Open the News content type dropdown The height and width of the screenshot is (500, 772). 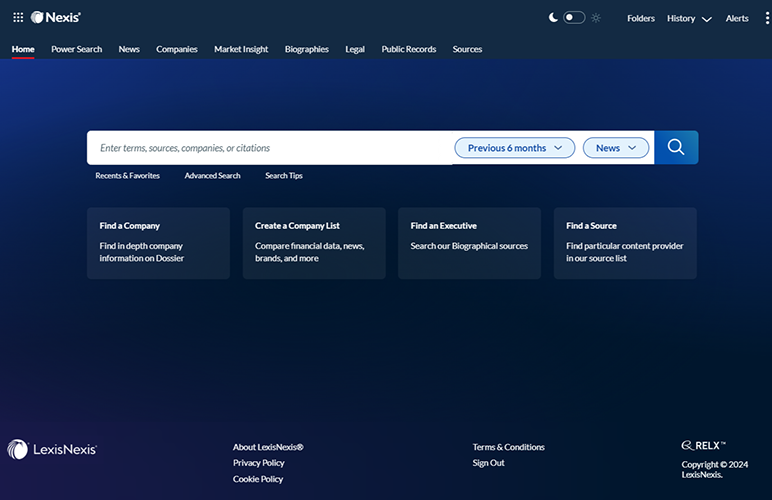pyautogui.click(x=616, y=148)
